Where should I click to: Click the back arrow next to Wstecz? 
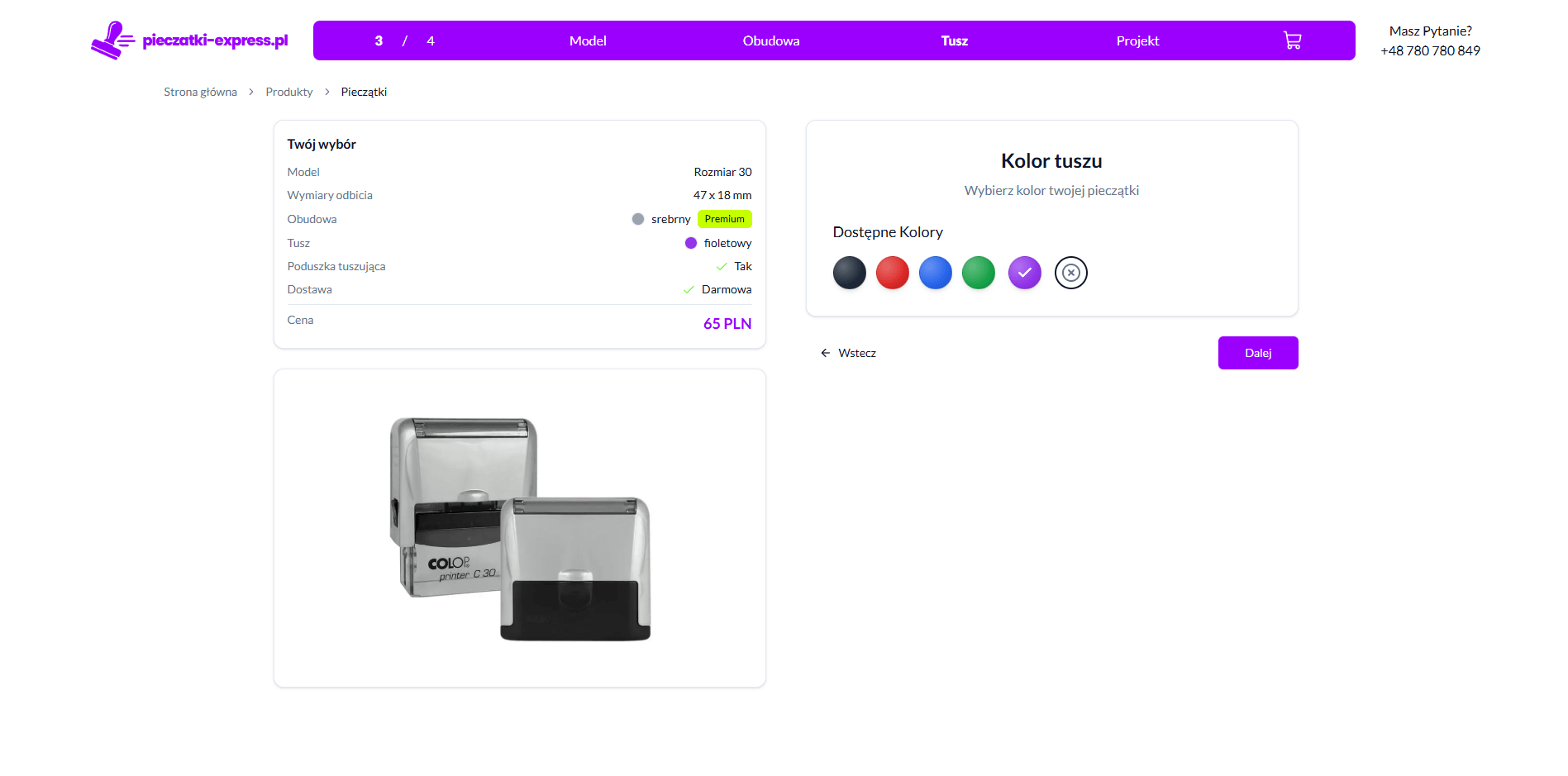click(x=824, y=353)
